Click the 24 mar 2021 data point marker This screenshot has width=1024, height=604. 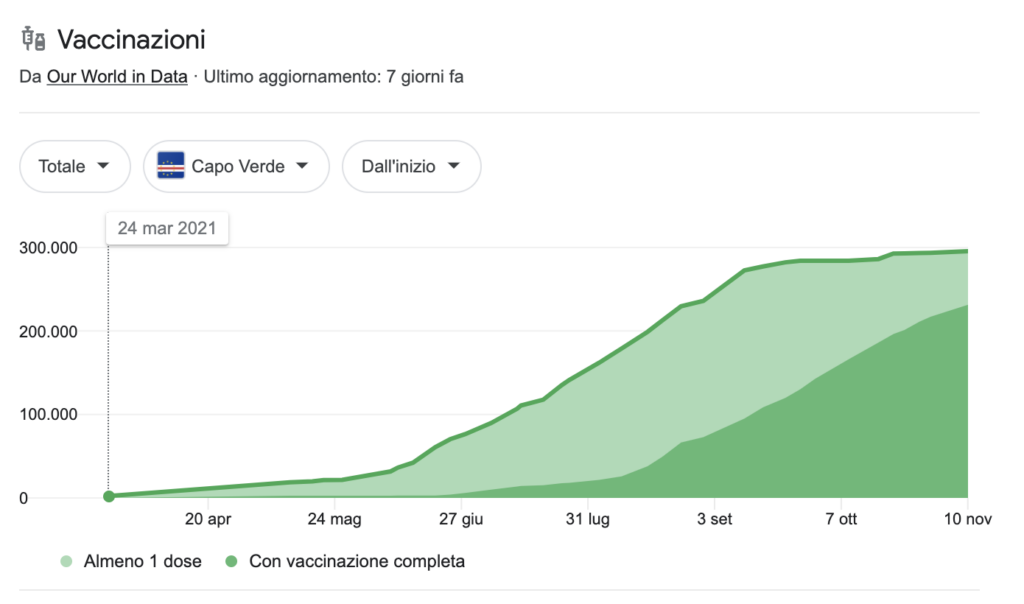tap(108, 496)
